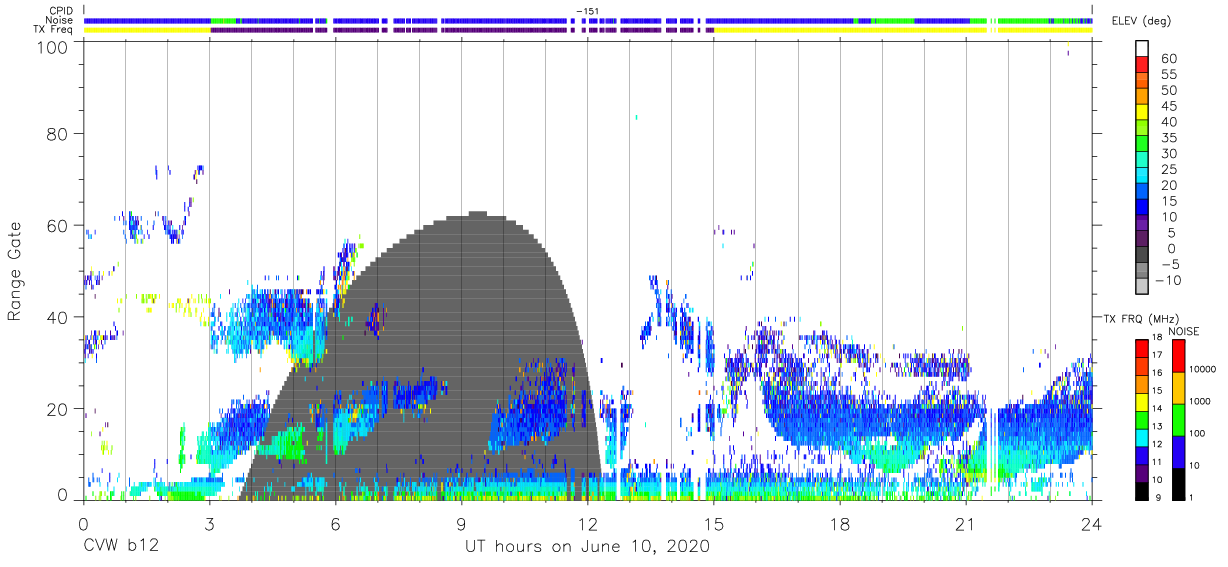
Task: Click the '-151' CPID value above the plot
Action: [x=587, y=10]
